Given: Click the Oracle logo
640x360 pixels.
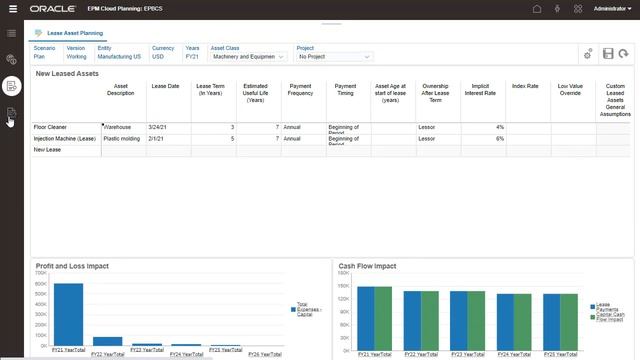Looking at the screenshot, I should 53,9.
